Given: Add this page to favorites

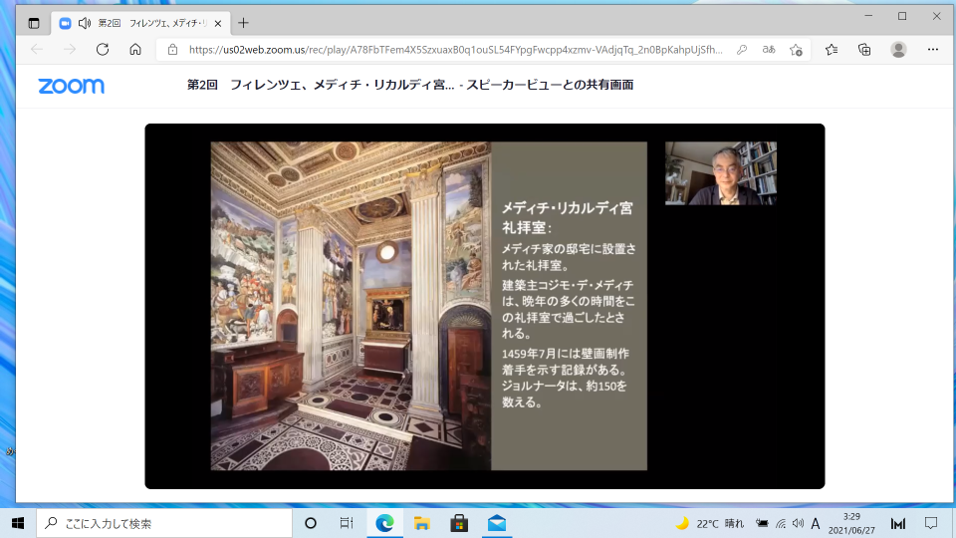Looking at the screenshot, I should coord(796,49).
